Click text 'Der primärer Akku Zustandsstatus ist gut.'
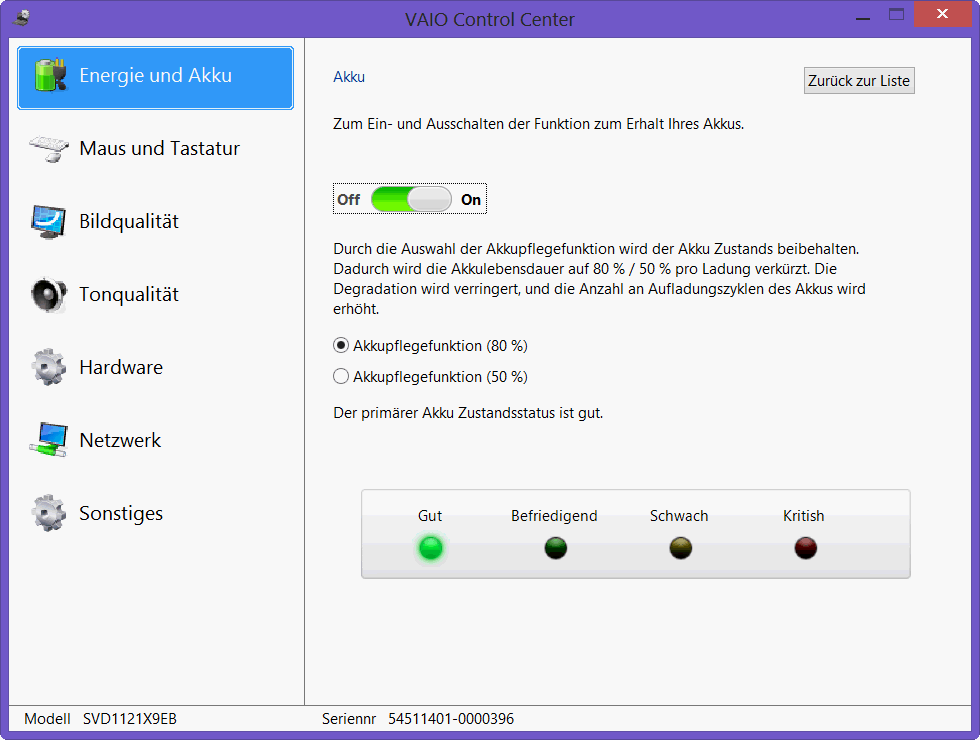 [468, 413]
